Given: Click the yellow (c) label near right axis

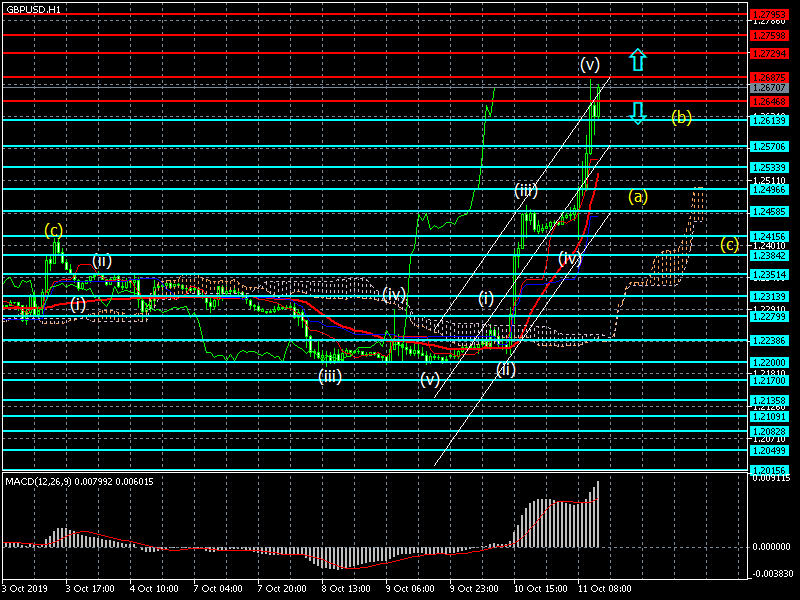Looking at the screenshot, I should pyautogui.click(x=729, y=243).
